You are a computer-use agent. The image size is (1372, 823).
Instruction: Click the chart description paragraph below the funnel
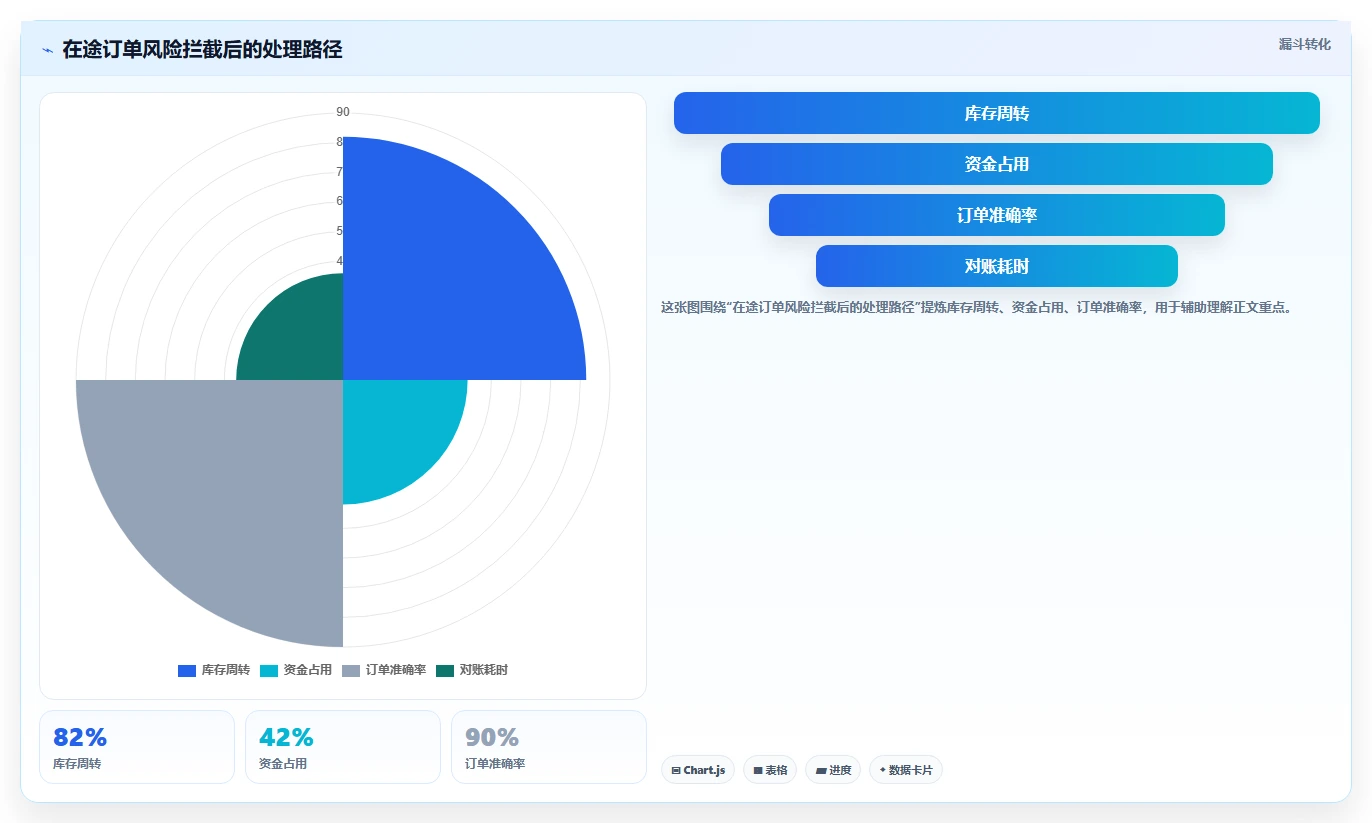(978, 307)
